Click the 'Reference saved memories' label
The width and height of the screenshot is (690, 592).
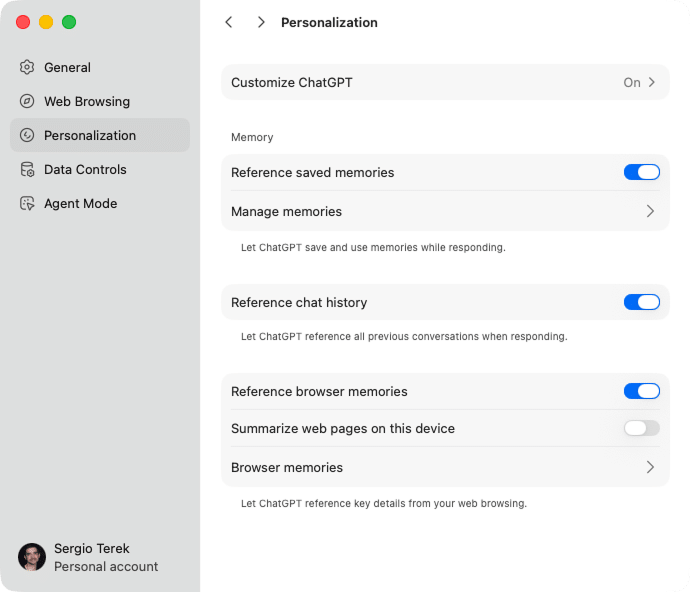click(312, 173)
